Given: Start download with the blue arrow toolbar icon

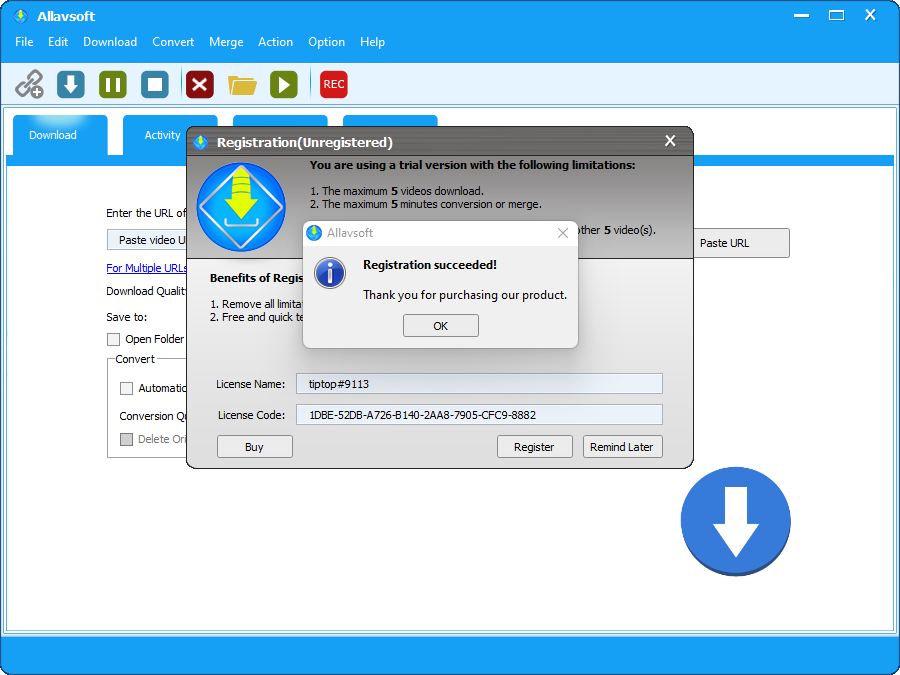Looking at the screenshot, I should coord(70,84).
